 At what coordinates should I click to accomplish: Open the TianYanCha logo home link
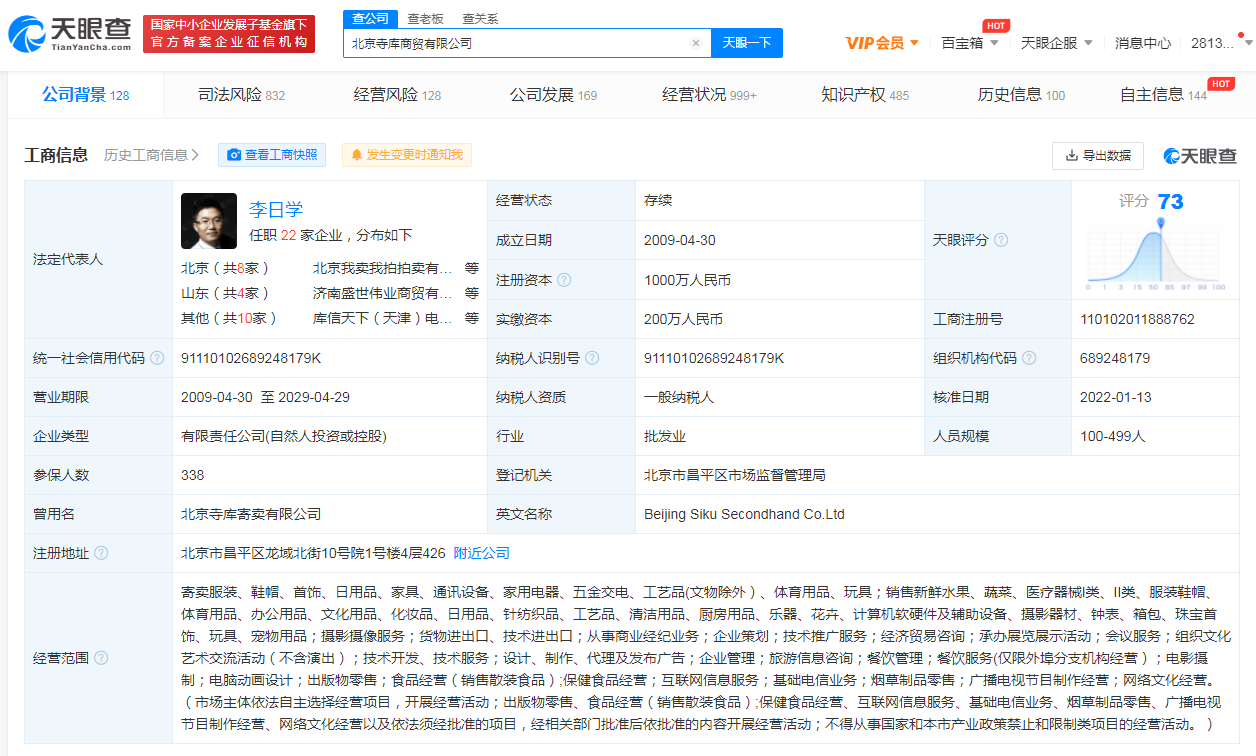point(70,34)
